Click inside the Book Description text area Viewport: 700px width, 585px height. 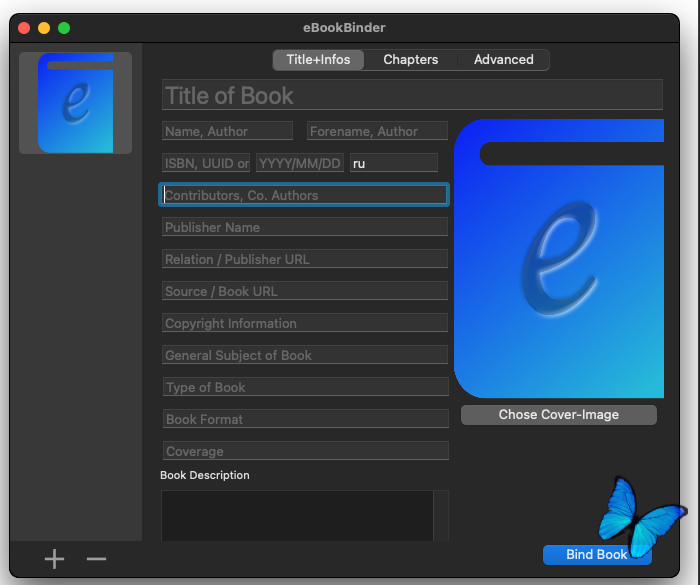click(297, 516)
